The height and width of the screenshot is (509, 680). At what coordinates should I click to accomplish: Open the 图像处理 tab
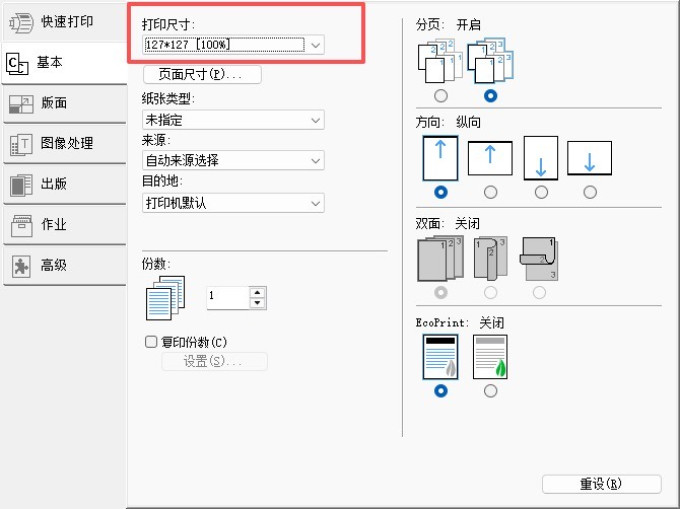pyautogui.click(x=64, y=143)
